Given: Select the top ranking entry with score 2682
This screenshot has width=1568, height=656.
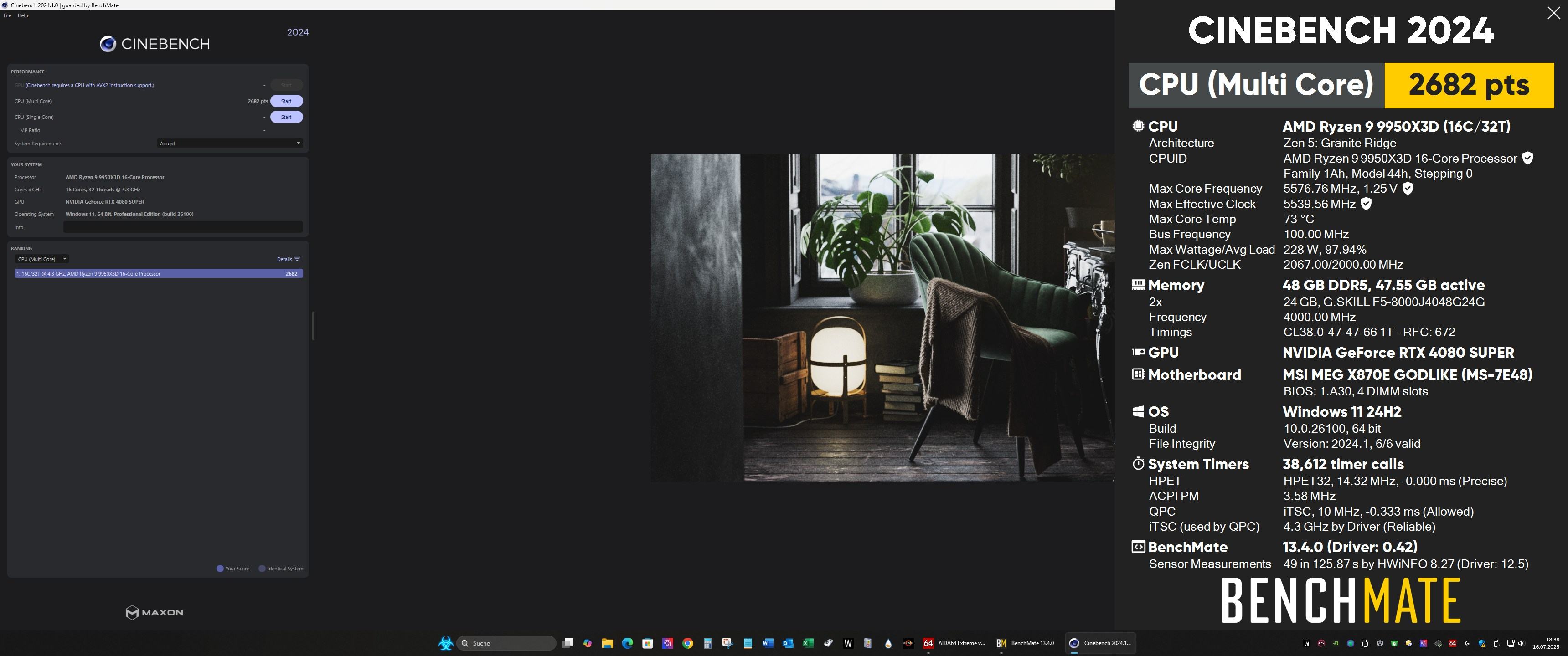Looking at the screenshot, I should pyautogui.click(x=158, y=274).
